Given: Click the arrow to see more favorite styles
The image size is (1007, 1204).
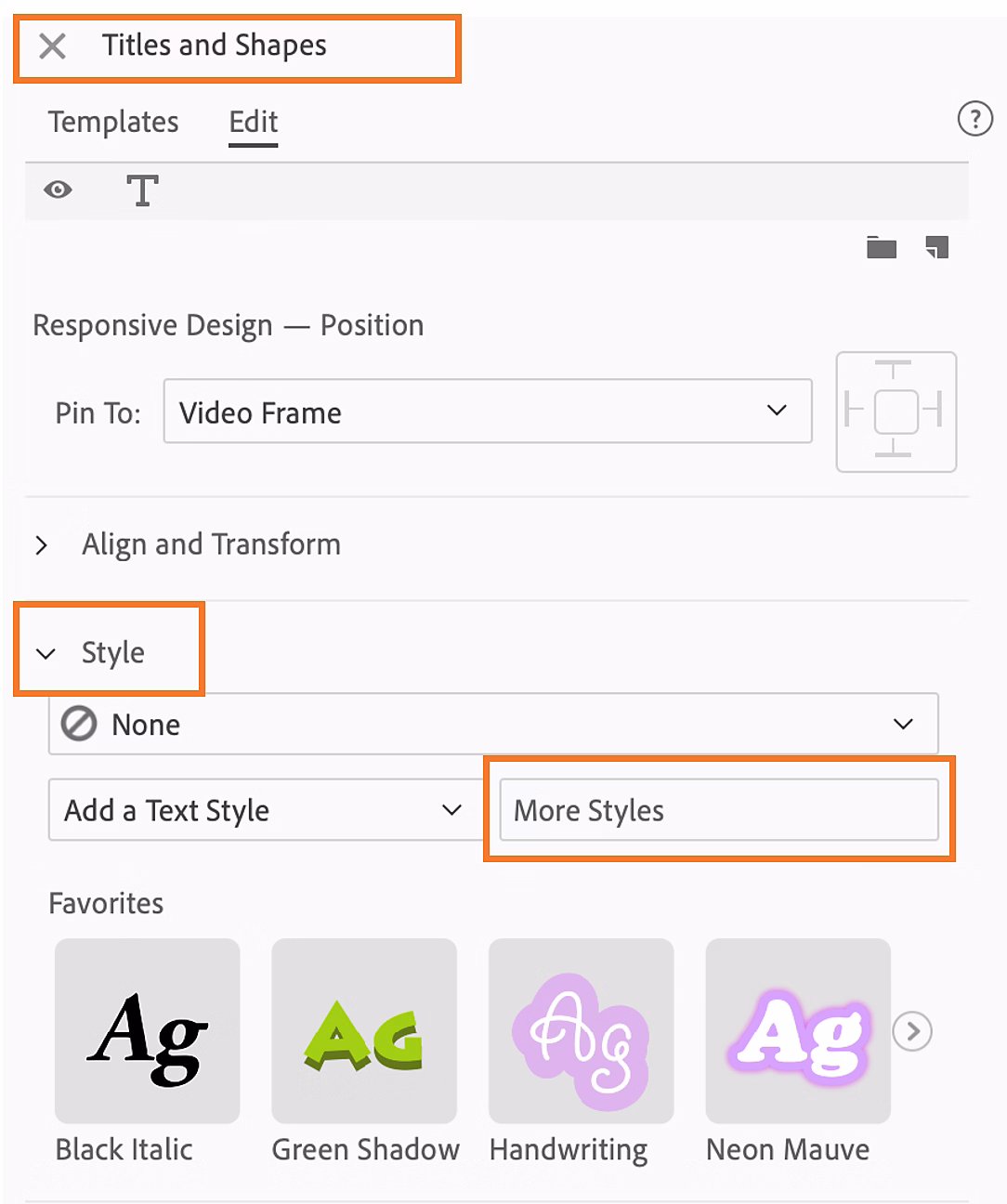Looking at the screenshot, I should [x=911, y=1031].
